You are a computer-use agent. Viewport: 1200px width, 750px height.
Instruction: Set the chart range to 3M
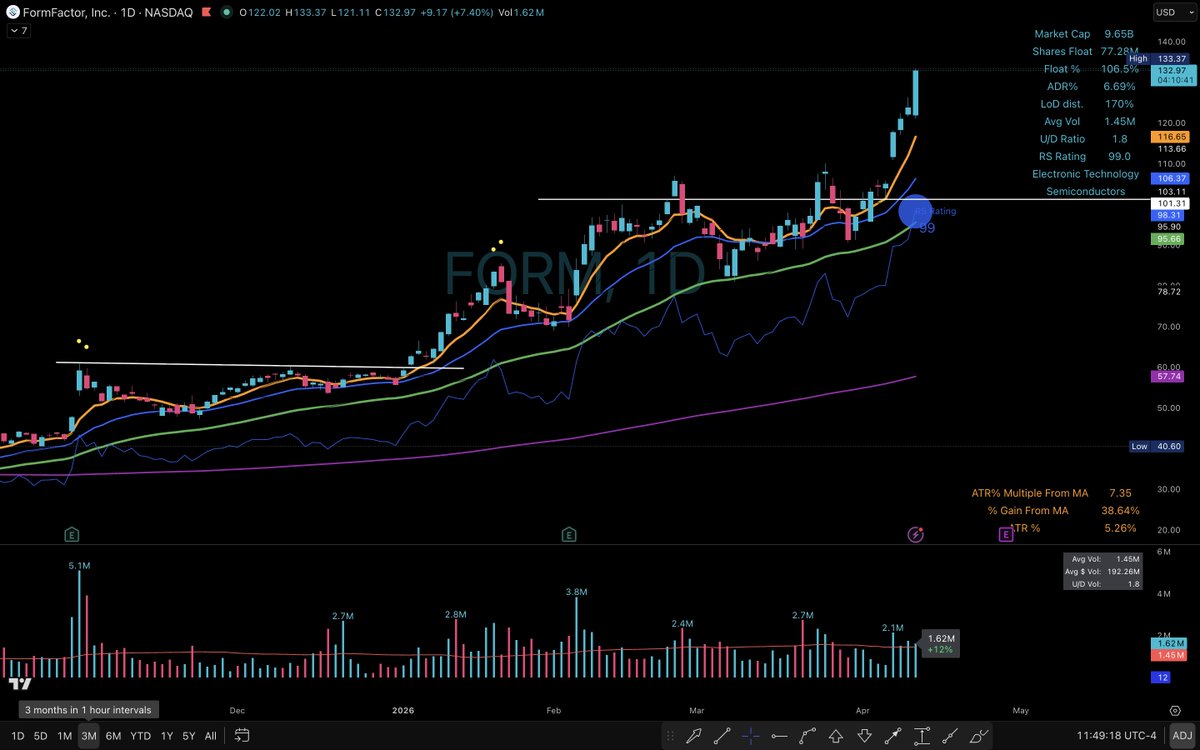89,736
